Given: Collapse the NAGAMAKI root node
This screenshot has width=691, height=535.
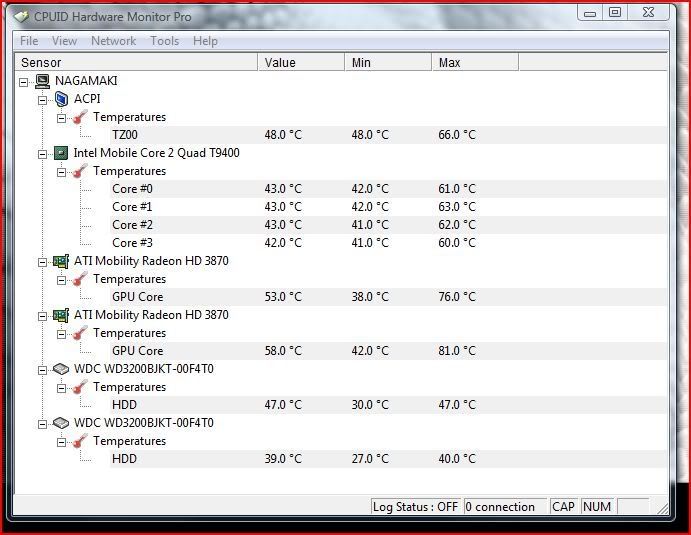Looking at the screenshot, I should 23,82.
